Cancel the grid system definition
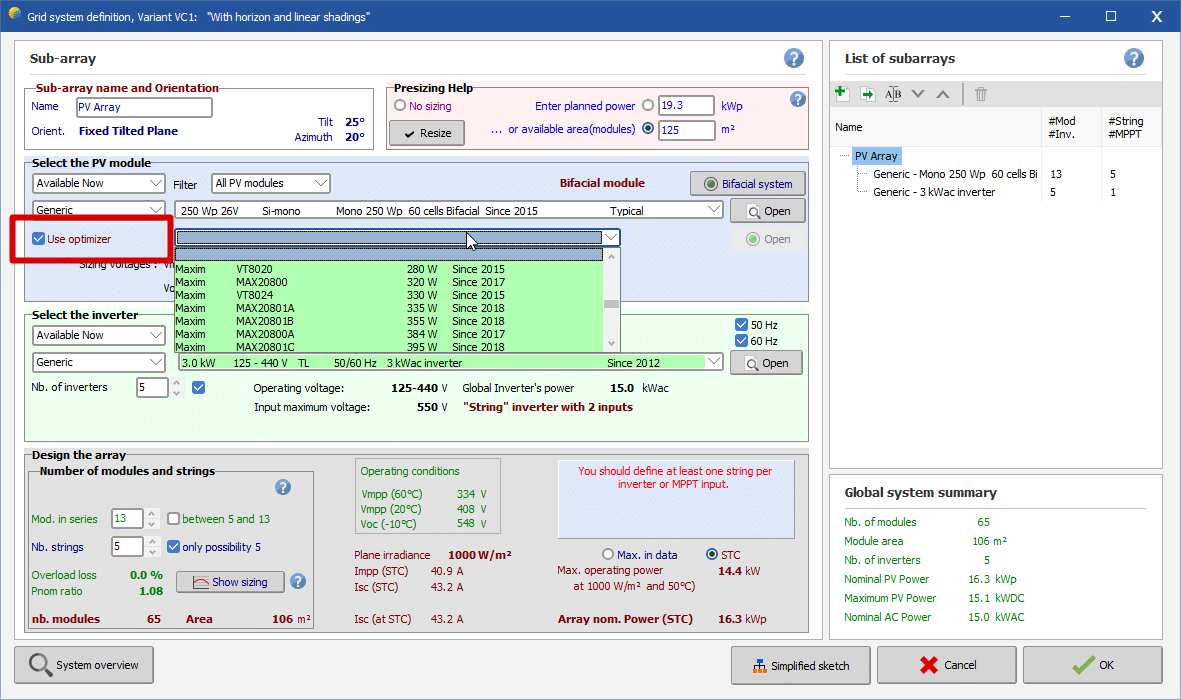 pyautogui.click(x=947, y=665)
